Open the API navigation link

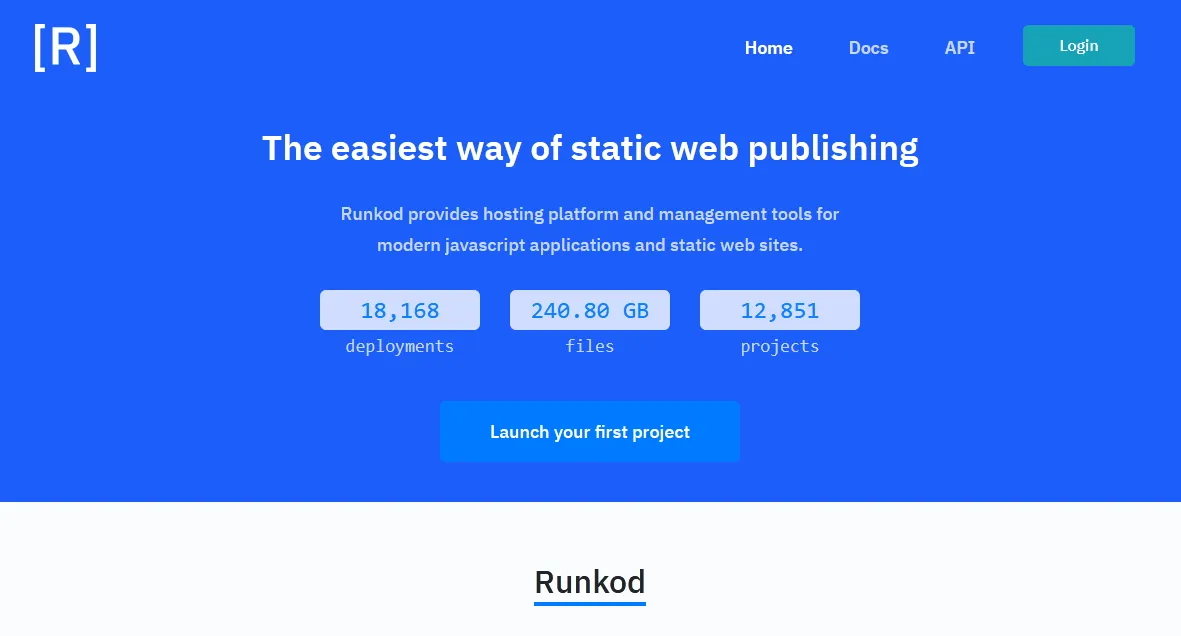pos(960,47)
